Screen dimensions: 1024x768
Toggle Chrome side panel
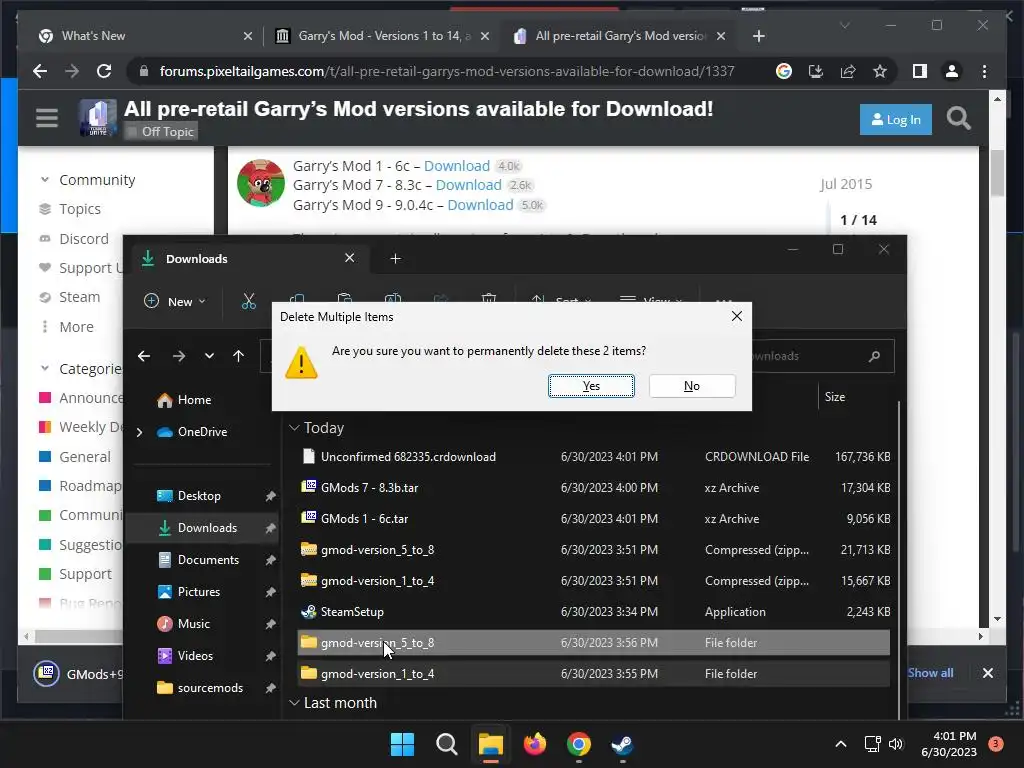[920, 71]
